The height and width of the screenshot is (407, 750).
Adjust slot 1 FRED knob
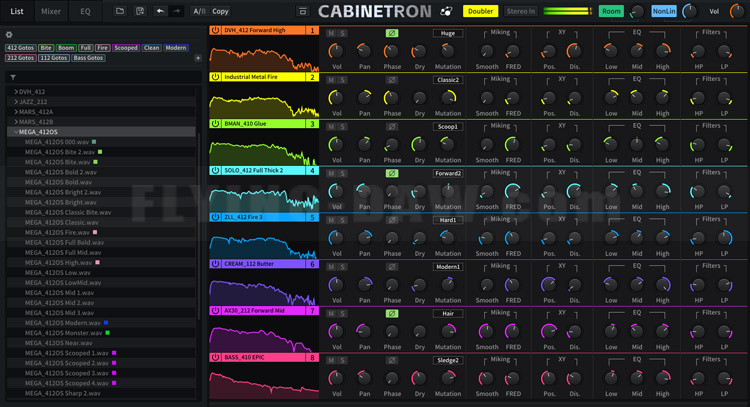[x=512, y=52]
